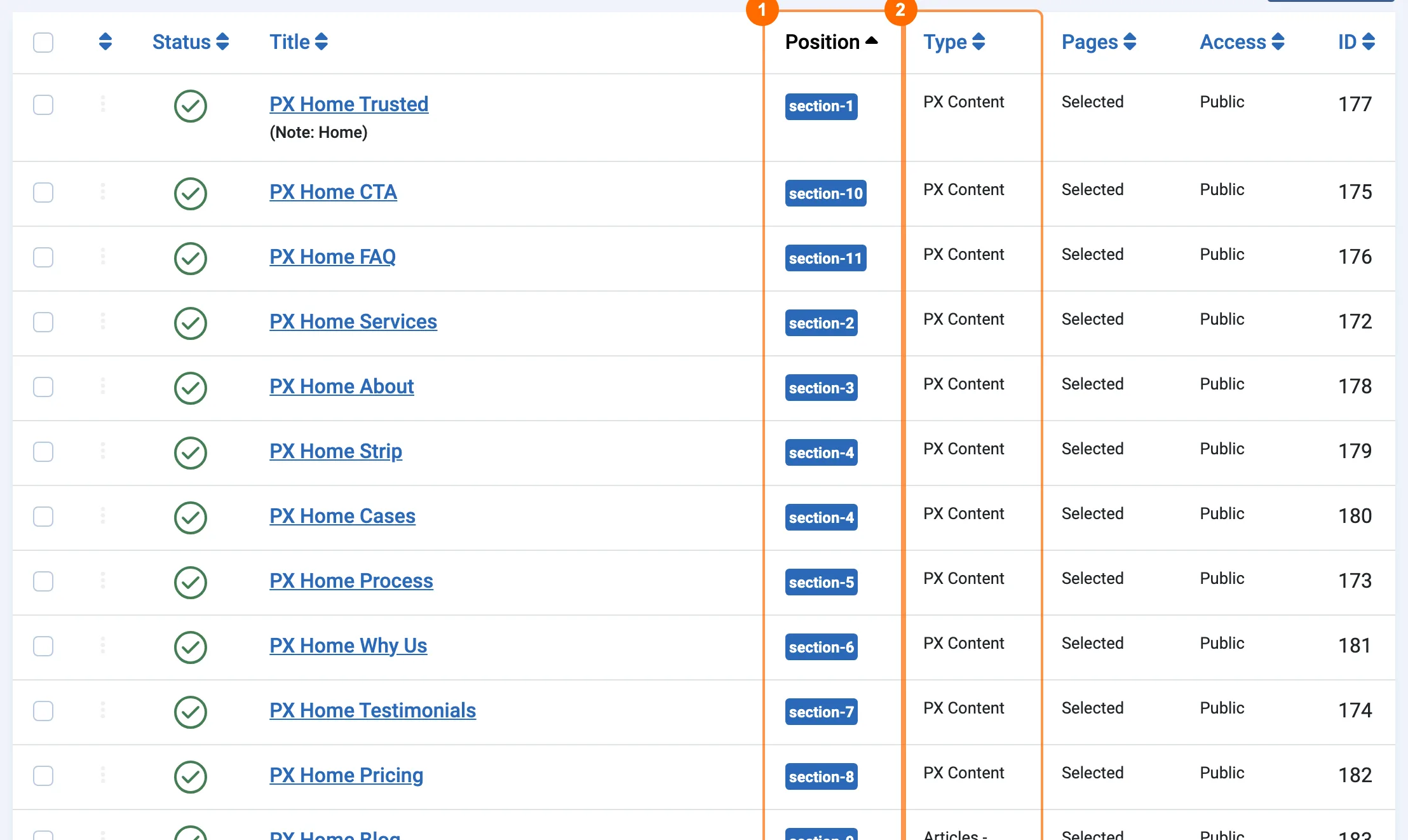The image size is (1408, 840).
Task: Open the PX Home Testimonials module
Action: [x=372, y=710]
